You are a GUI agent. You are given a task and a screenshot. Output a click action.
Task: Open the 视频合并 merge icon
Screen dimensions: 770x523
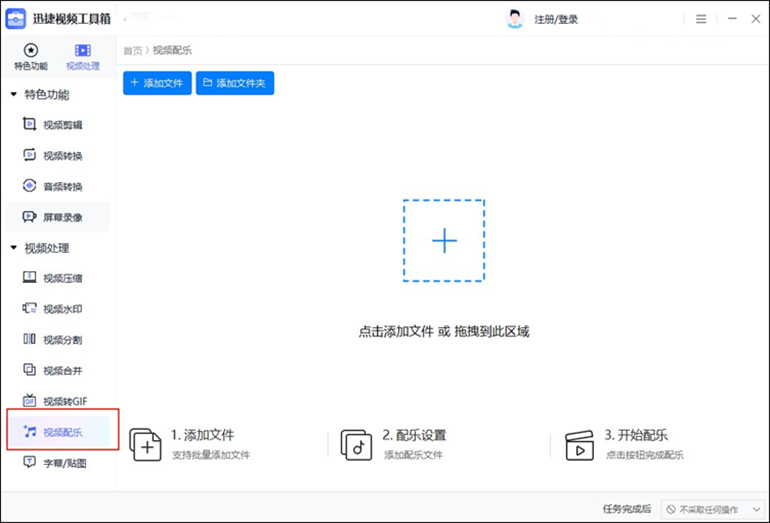(x=29, y=370)
